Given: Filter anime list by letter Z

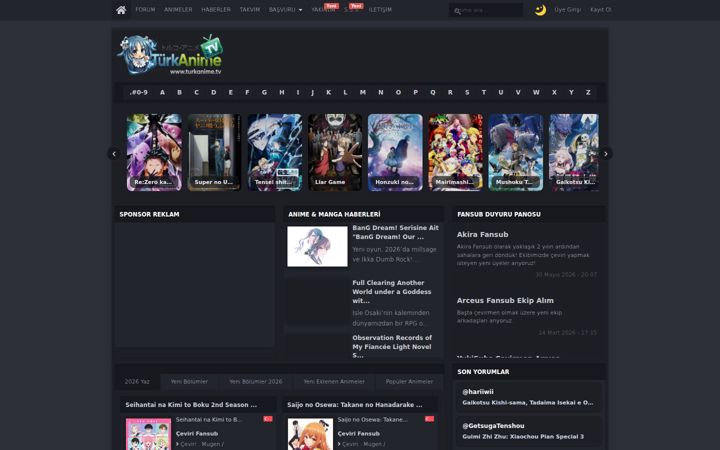Looking at the screenshot, I should tap(588, 92).
